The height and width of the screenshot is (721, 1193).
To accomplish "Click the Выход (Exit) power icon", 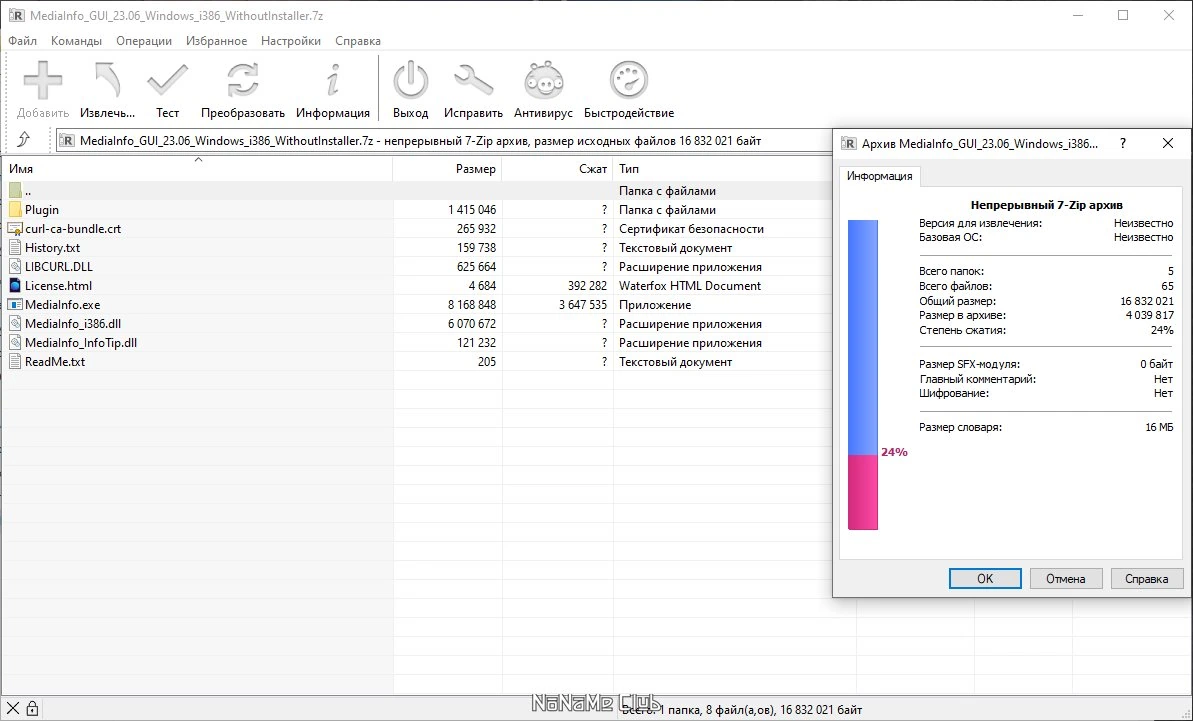I will pyautogui.click(x=411, y=81).
